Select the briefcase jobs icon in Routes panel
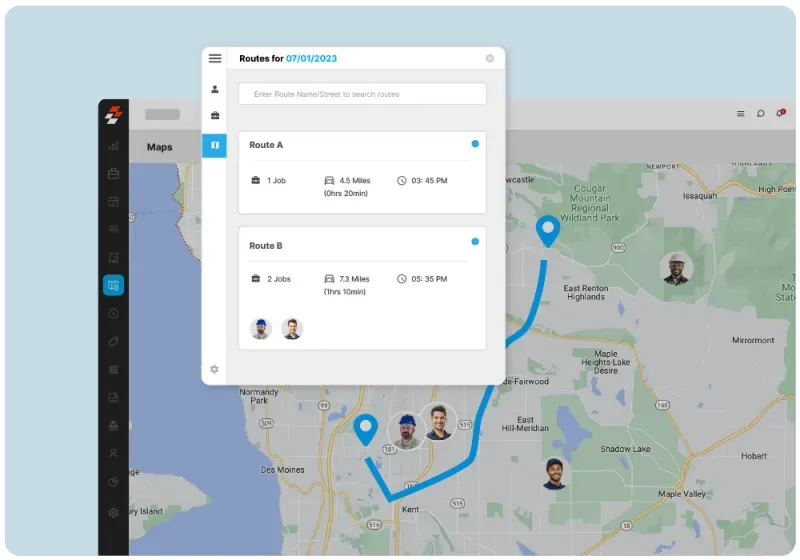800x560 pixels. pos(214,116)
